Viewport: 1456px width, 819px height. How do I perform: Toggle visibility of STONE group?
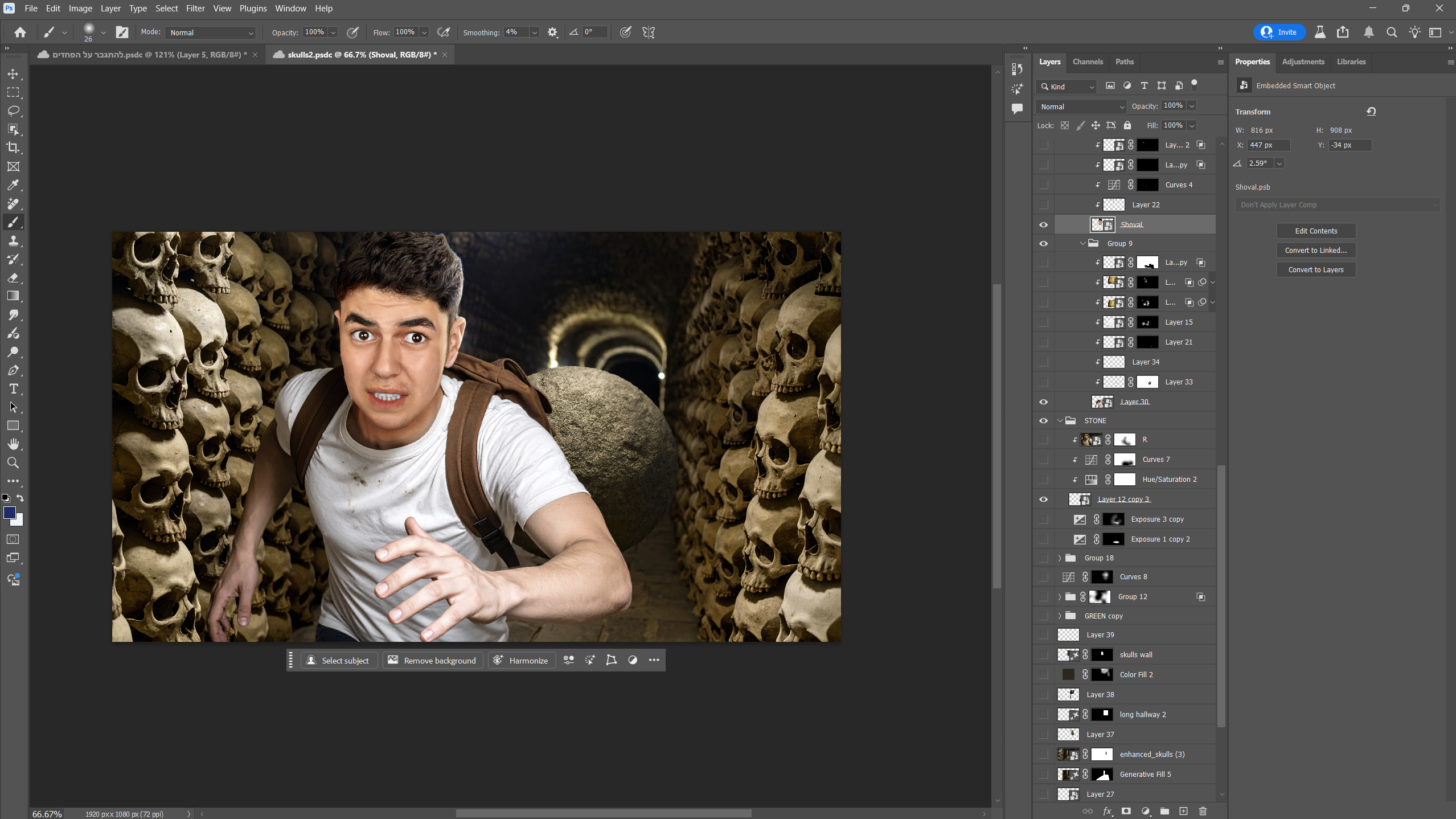(x=1043, y=421)
